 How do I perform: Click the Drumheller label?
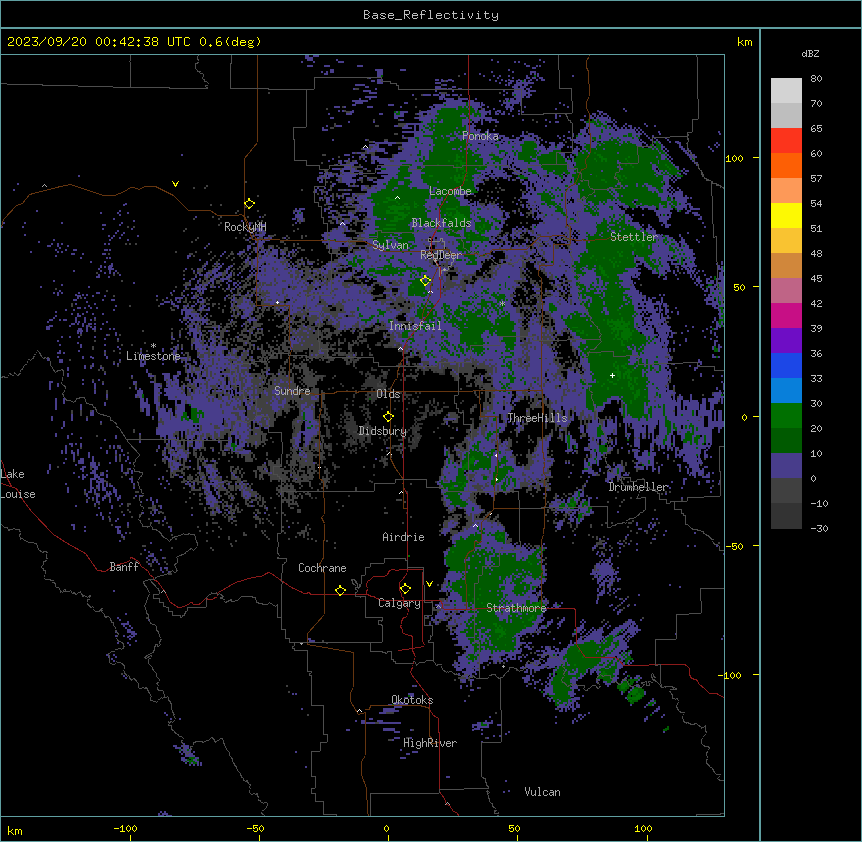pyautogui.click(x=638, y=487)
